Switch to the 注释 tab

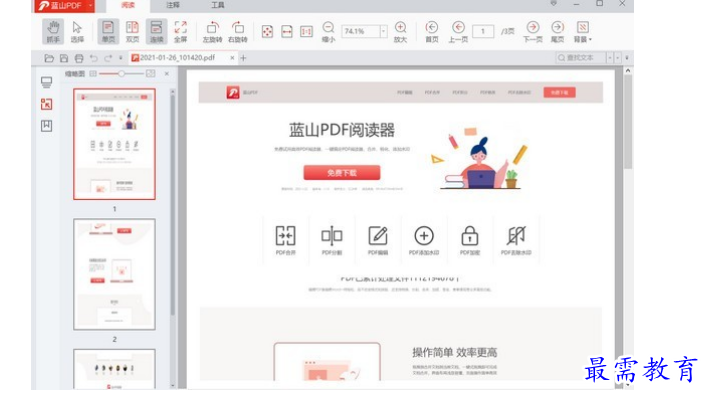coord(173,5)
